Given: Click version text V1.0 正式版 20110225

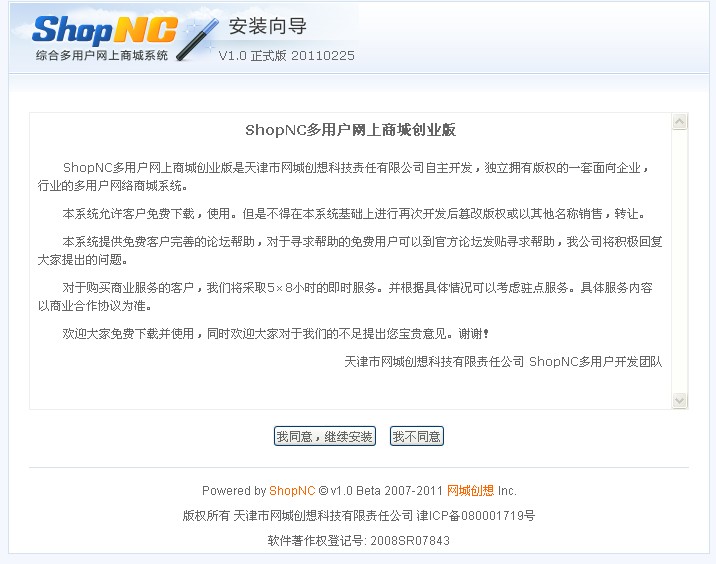Looking at the screenshot, I should click(286, 56).
